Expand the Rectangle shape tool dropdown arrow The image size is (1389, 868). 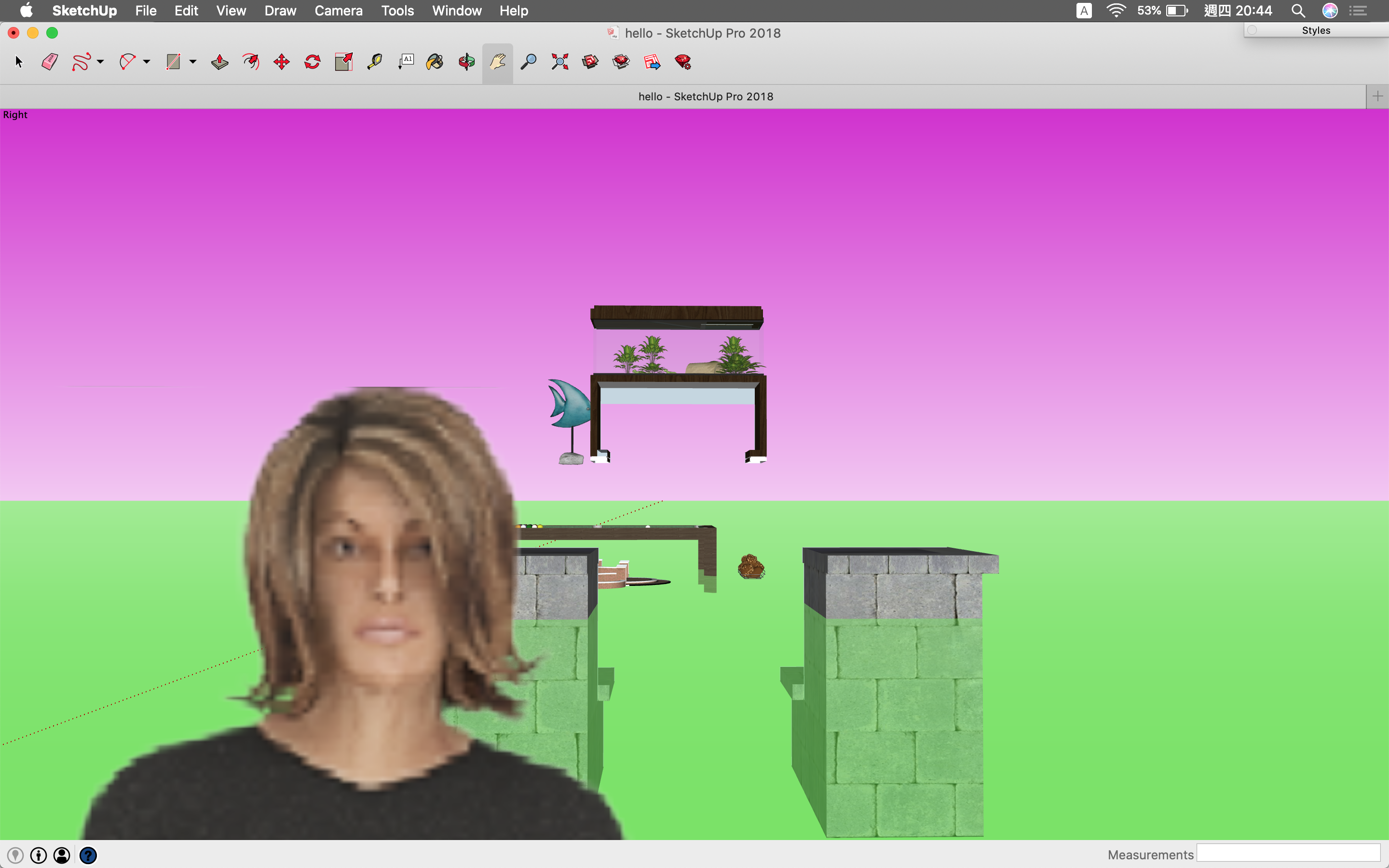click(193, 62)
